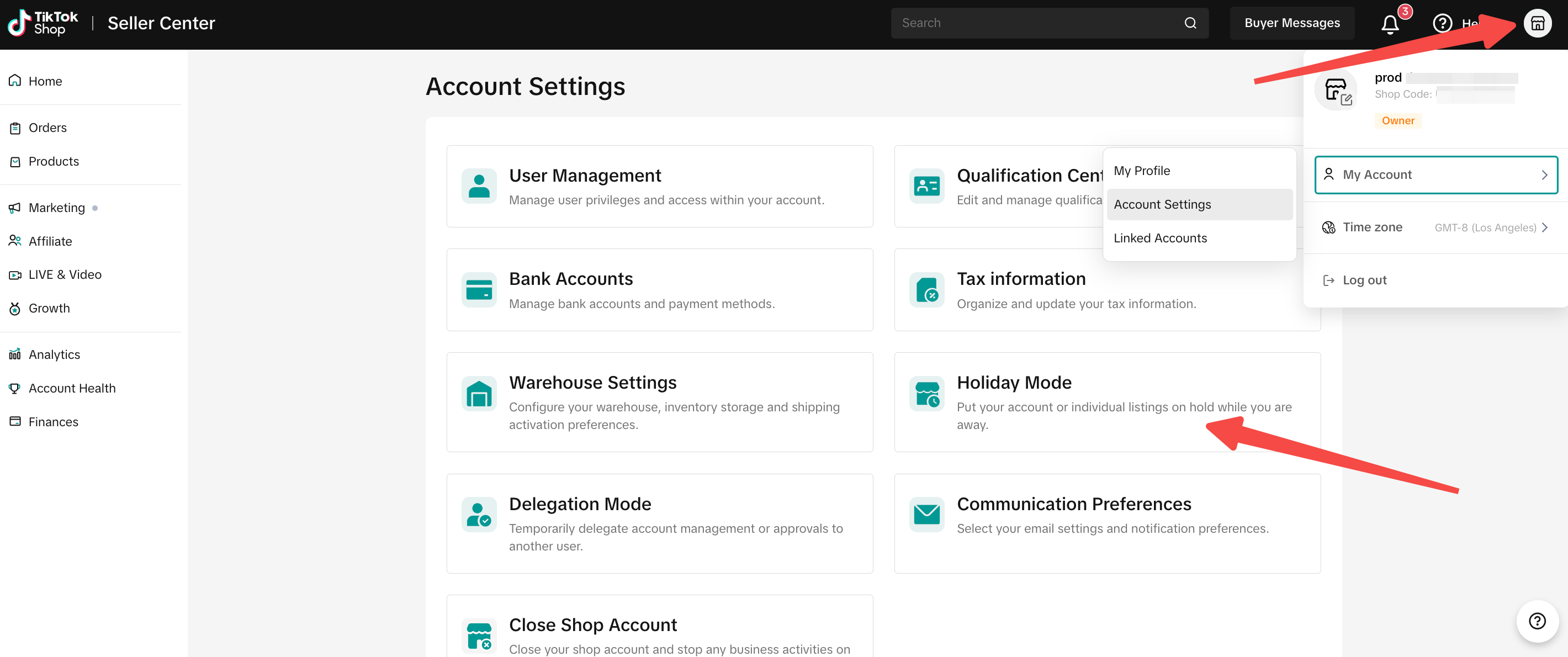Open the shop profile avatar icon

pyautogui.click(x=1537, y=24)
